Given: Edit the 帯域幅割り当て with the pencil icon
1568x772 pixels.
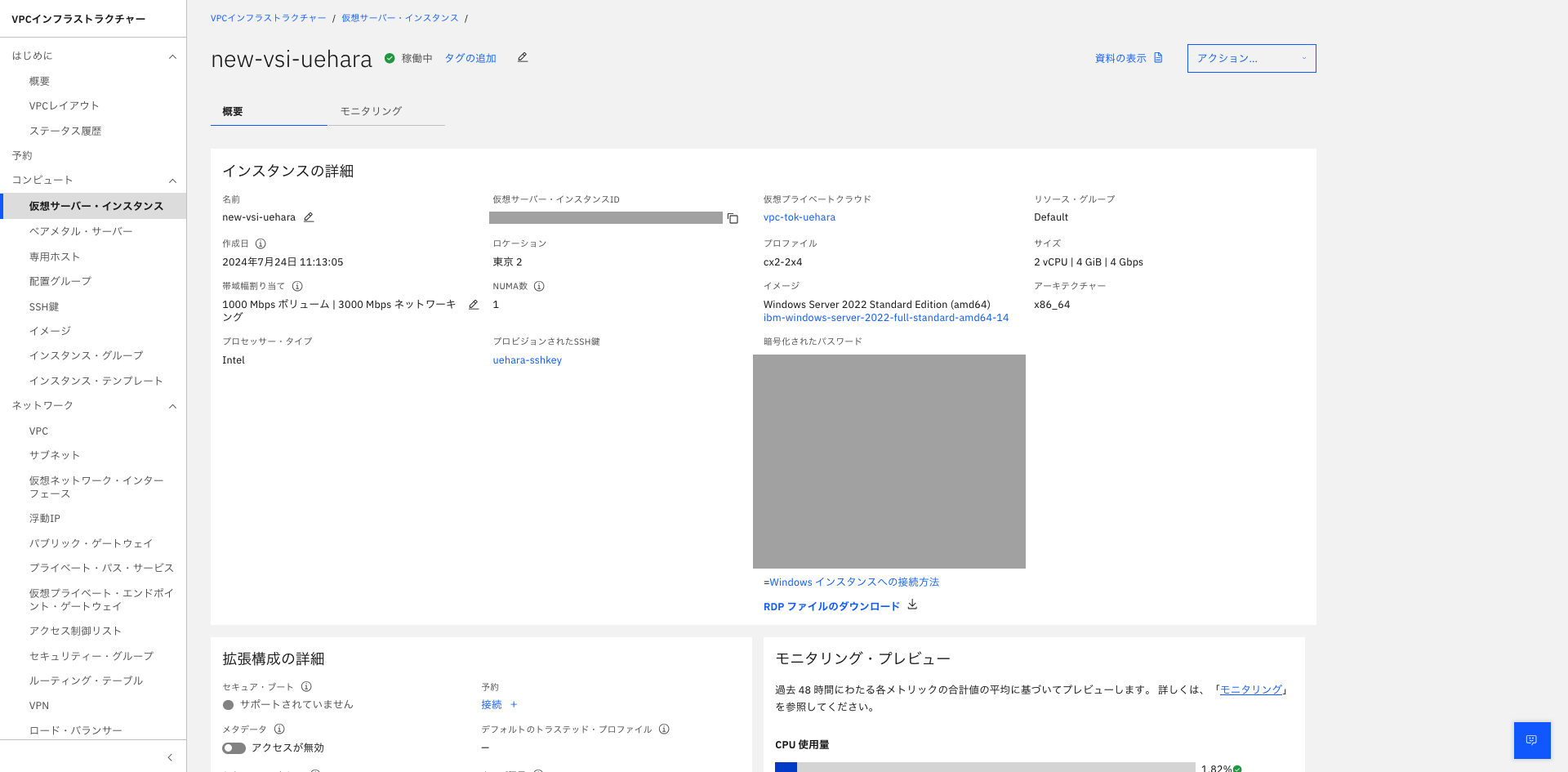Looking at the screenshot, I should point(474,304).
